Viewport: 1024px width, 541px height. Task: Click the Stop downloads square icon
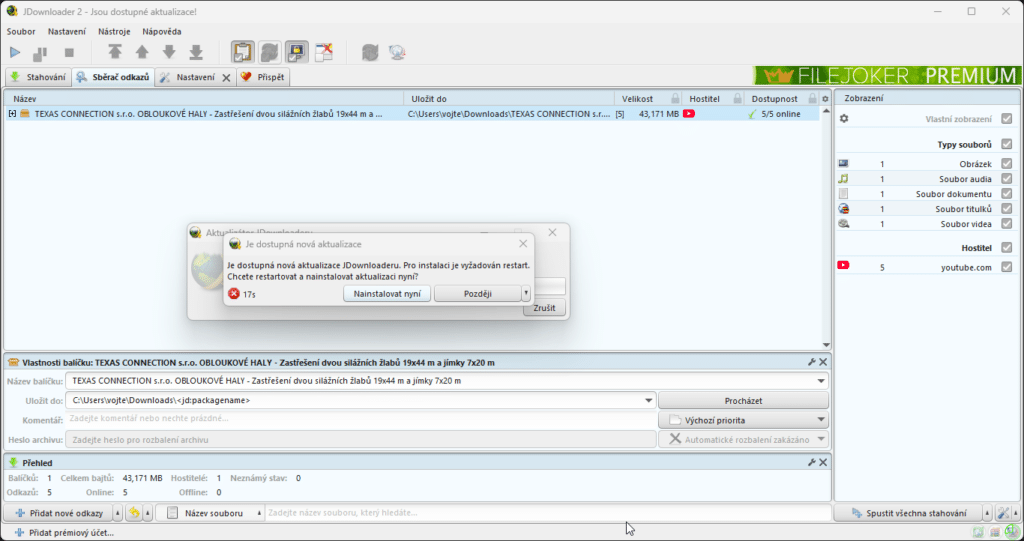69,52
